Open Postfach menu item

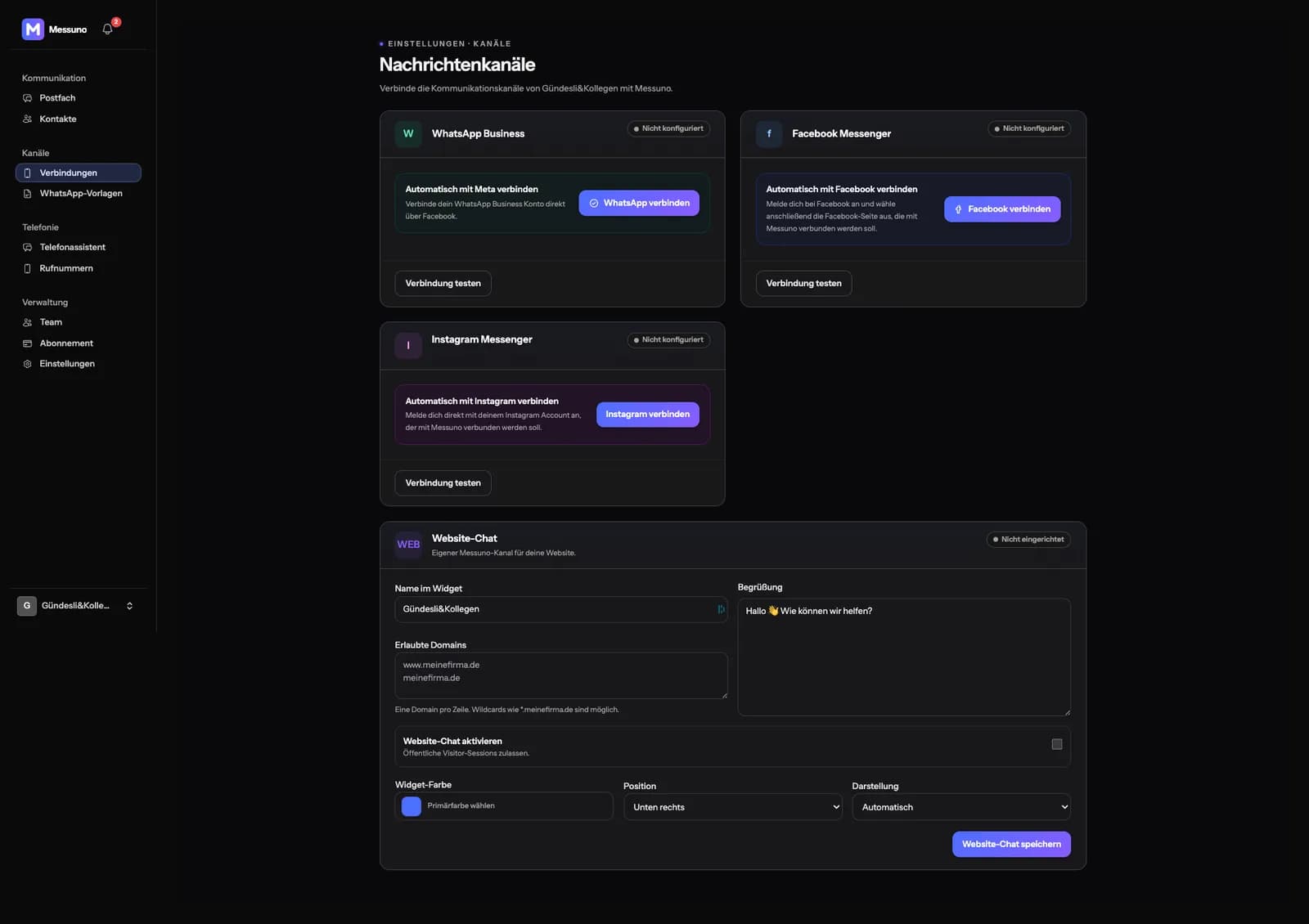point(79,98)
